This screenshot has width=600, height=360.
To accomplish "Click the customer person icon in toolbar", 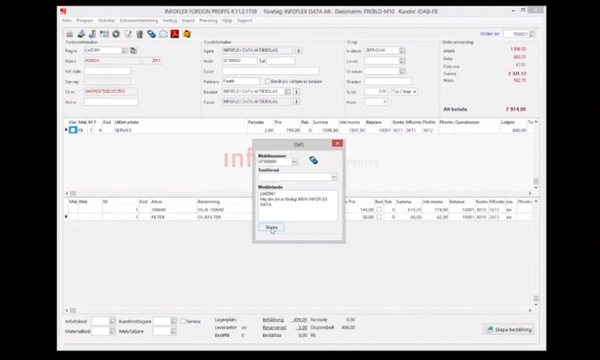I will [92, 34].
